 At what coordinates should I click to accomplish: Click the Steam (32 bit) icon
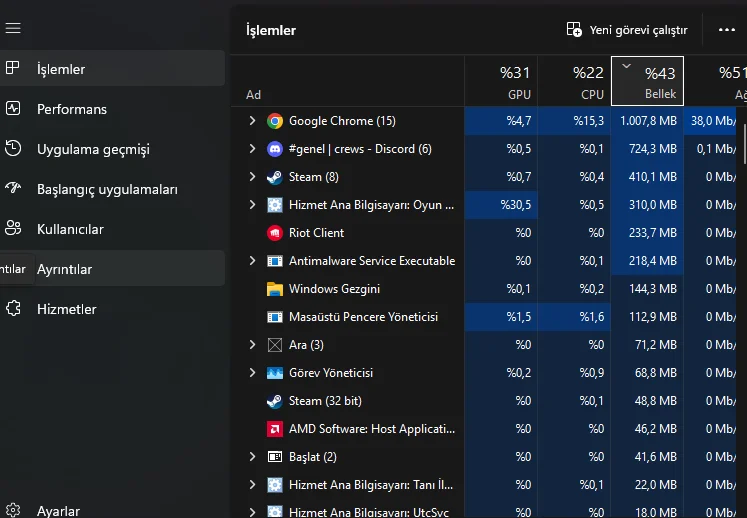[x=275, y=401]
